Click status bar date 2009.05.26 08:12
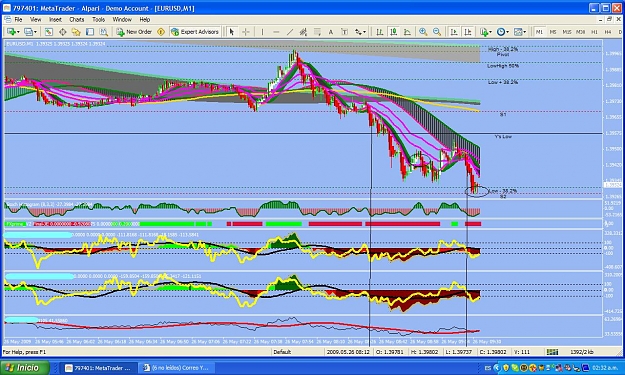 (348, 352)
